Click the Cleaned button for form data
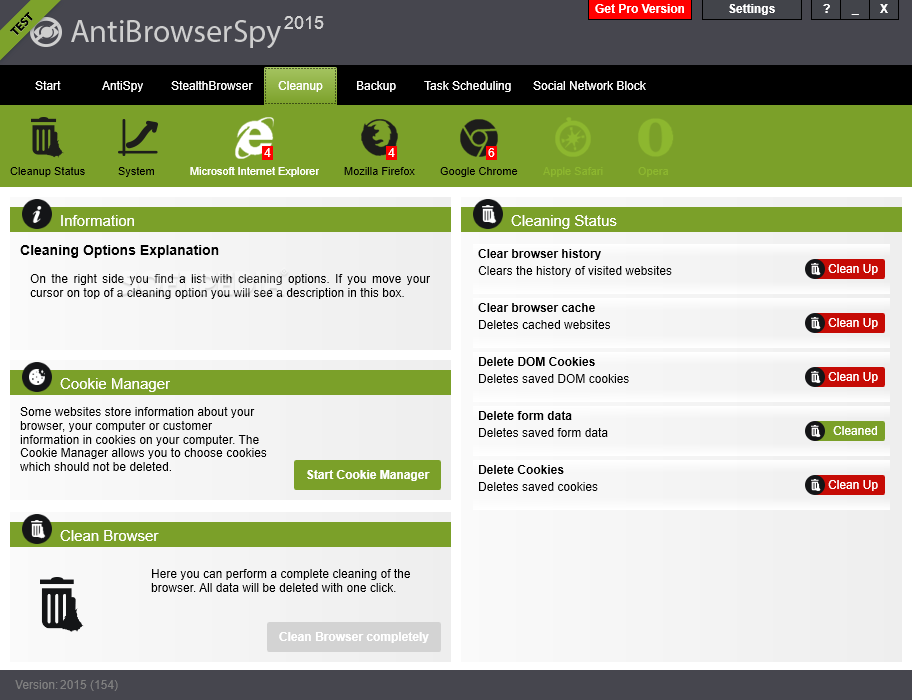 [x=845, y=431]
